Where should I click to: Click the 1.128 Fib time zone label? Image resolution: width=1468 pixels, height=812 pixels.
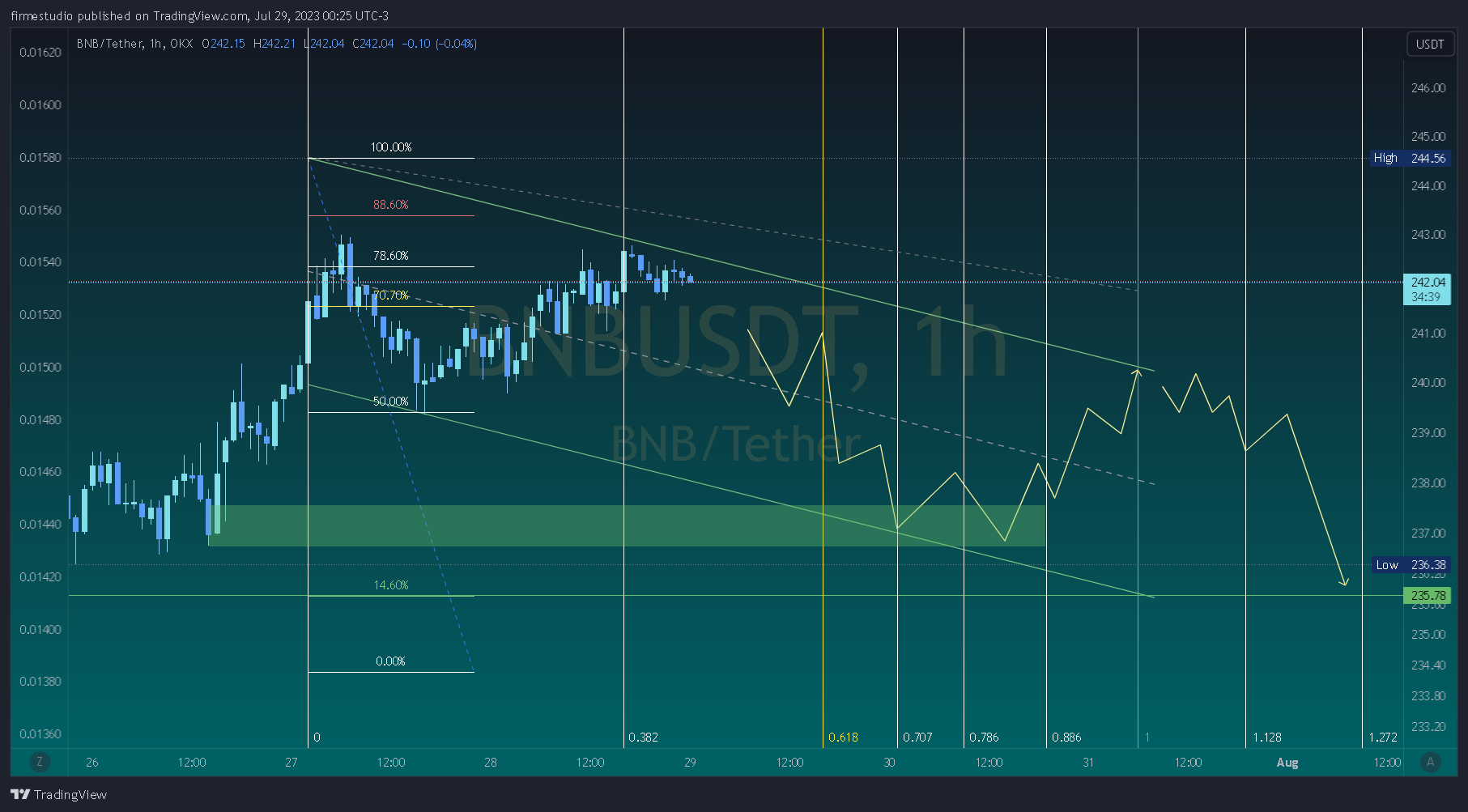coord(1267,738)
